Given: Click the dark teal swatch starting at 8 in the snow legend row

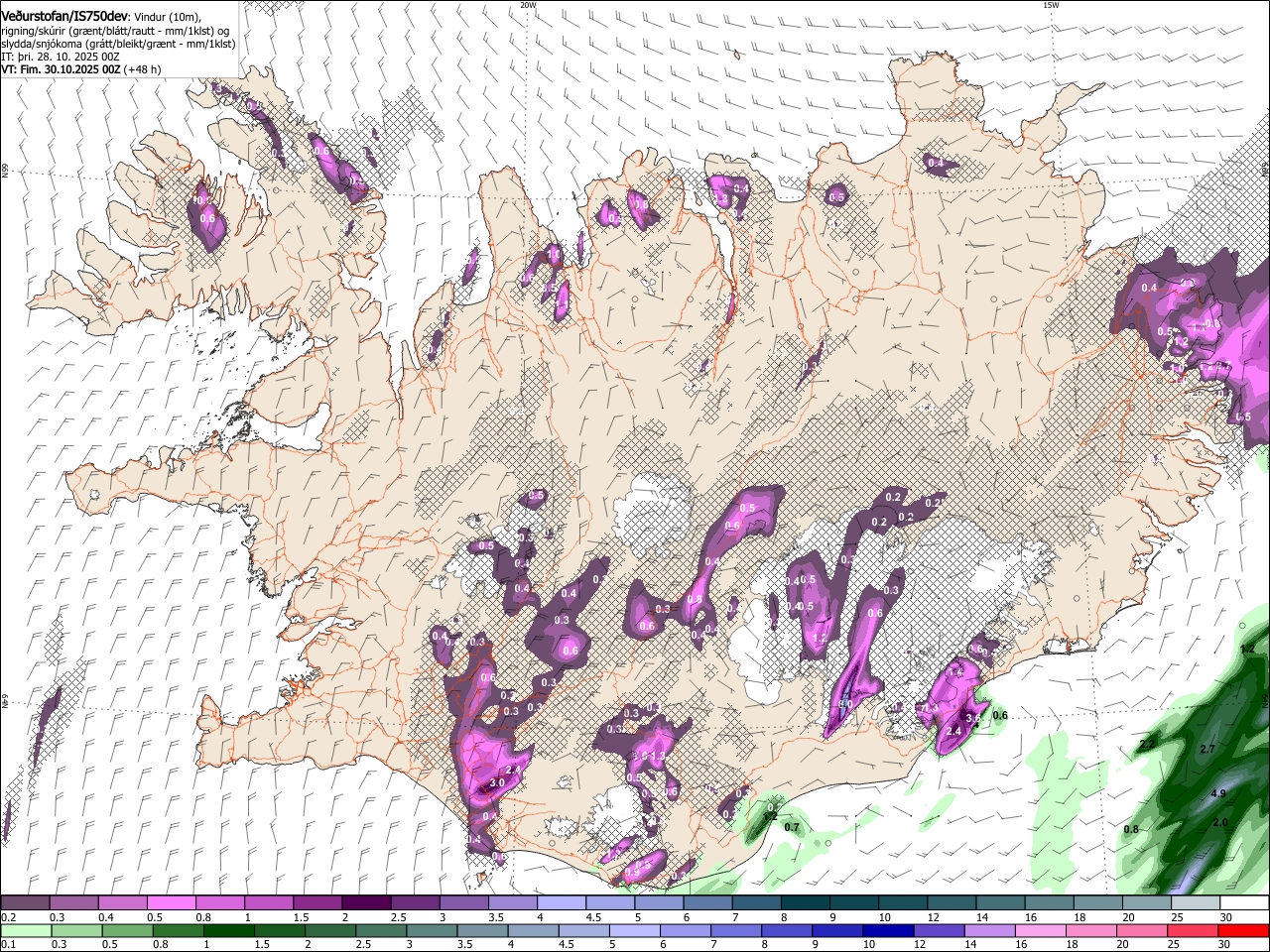Looking at the screenshot, I should (x=805, y=903).
